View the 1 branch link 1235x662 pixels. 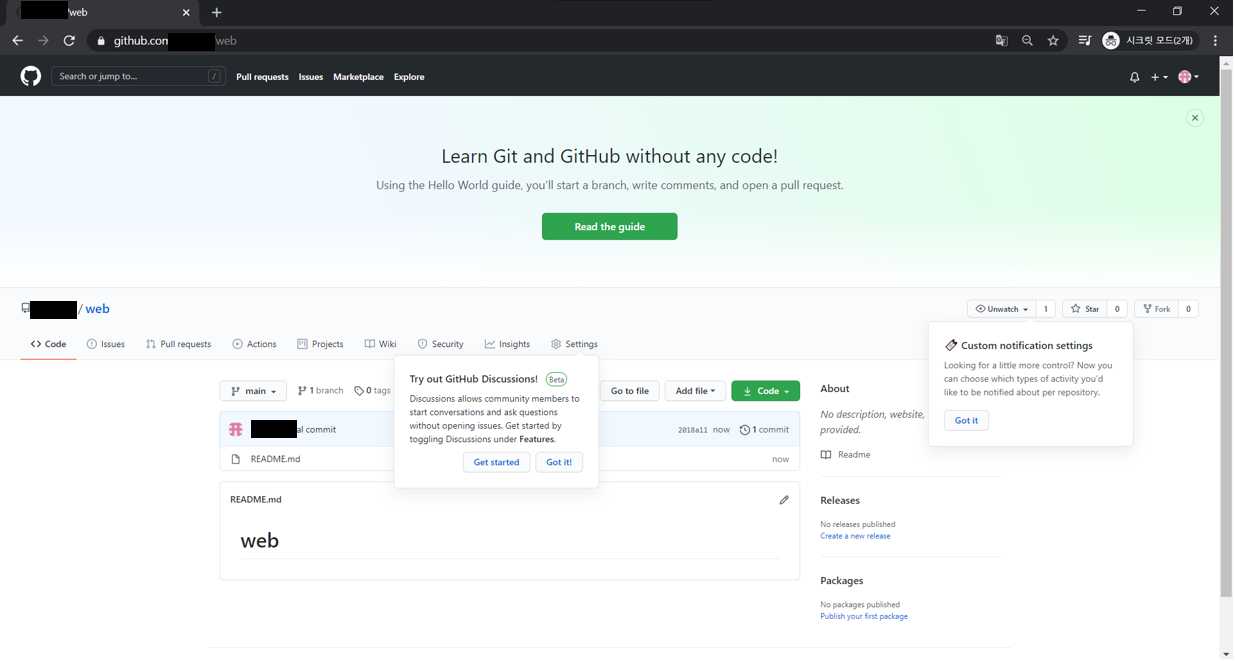(x=320, y=391)
